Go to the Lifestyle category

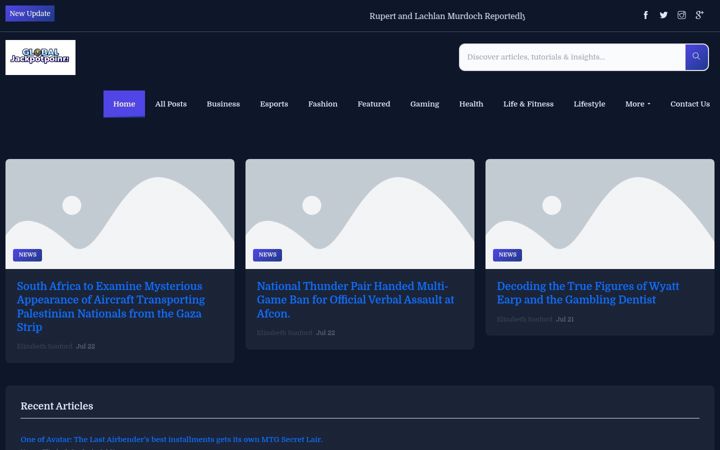(x=589, y=104)
